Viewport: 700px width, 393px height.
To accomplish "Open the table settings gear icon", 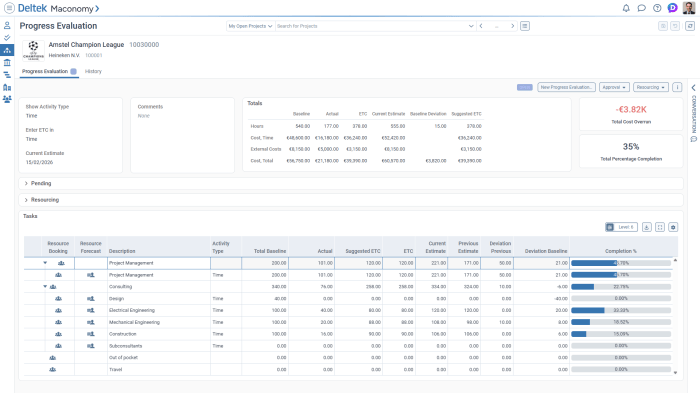I will point(673,227).
